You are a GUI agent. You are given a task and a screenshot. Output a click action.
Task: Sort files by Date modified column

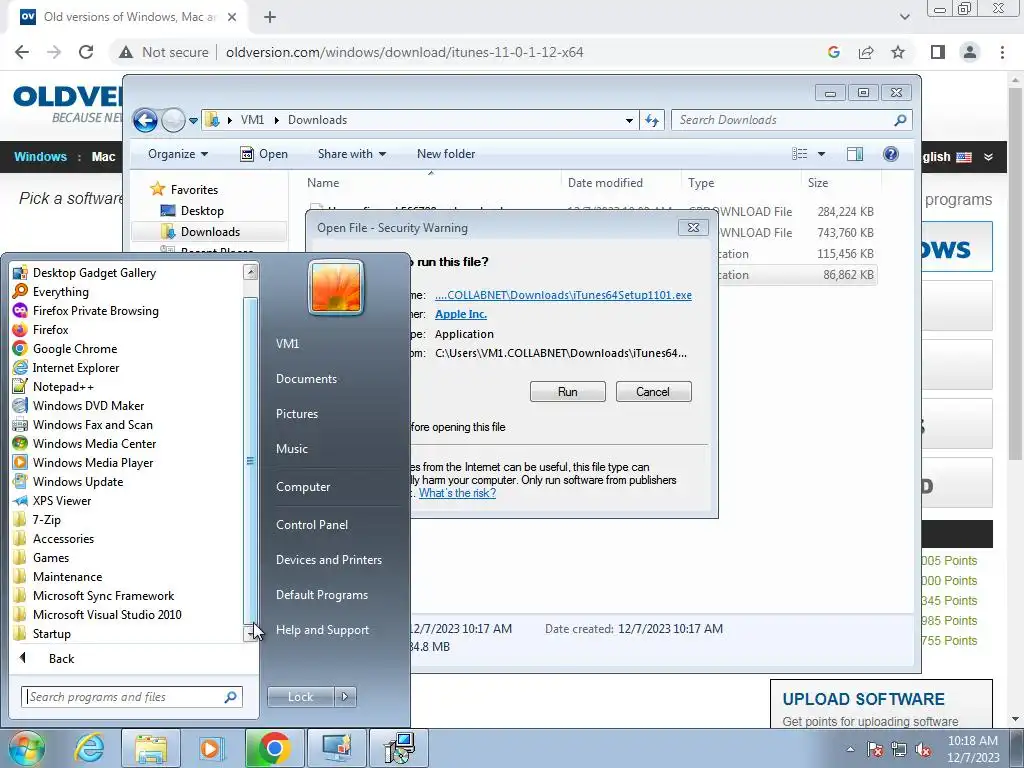tap(605, 183)
